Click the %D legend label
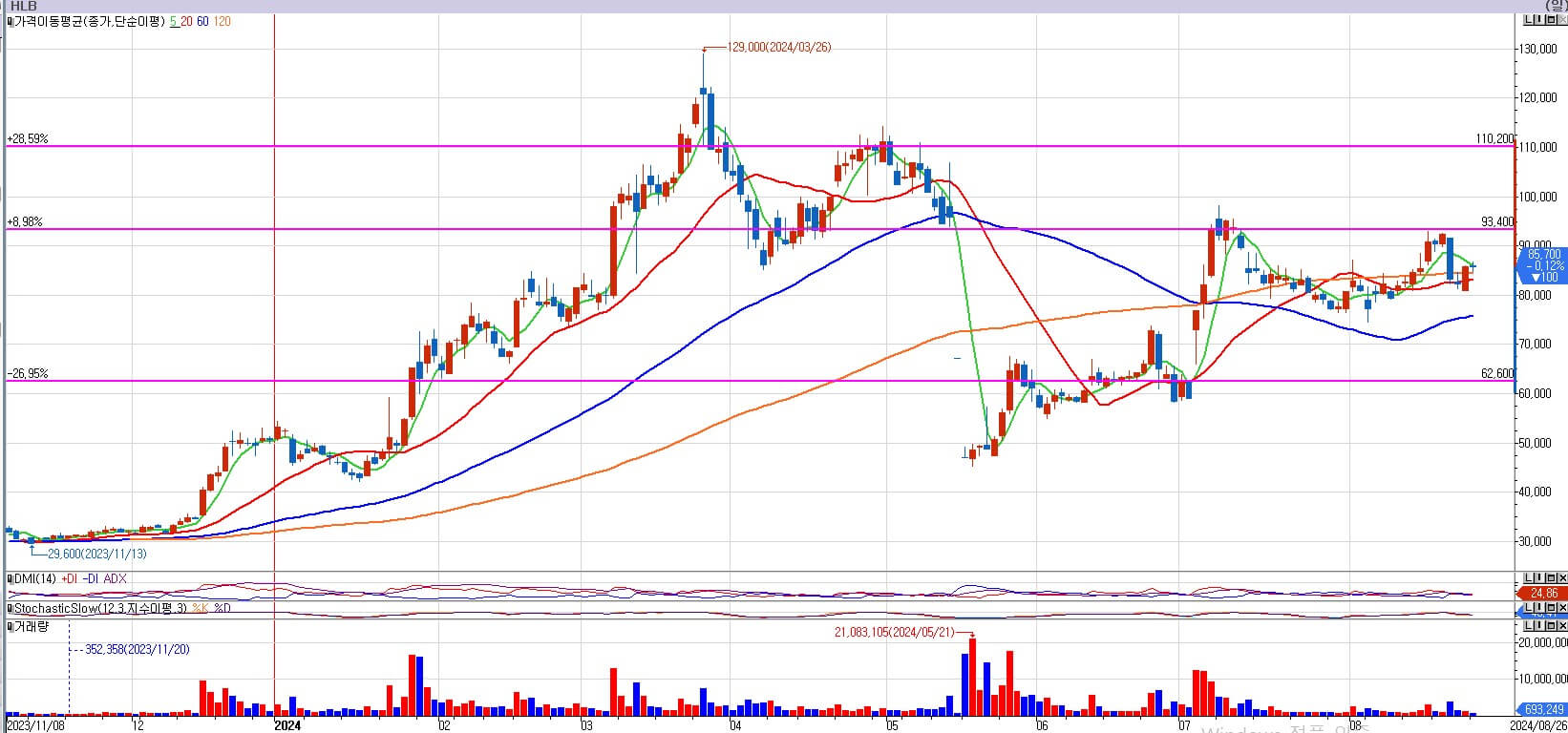The image size is (1568, 733). click(x=222, y=608)
